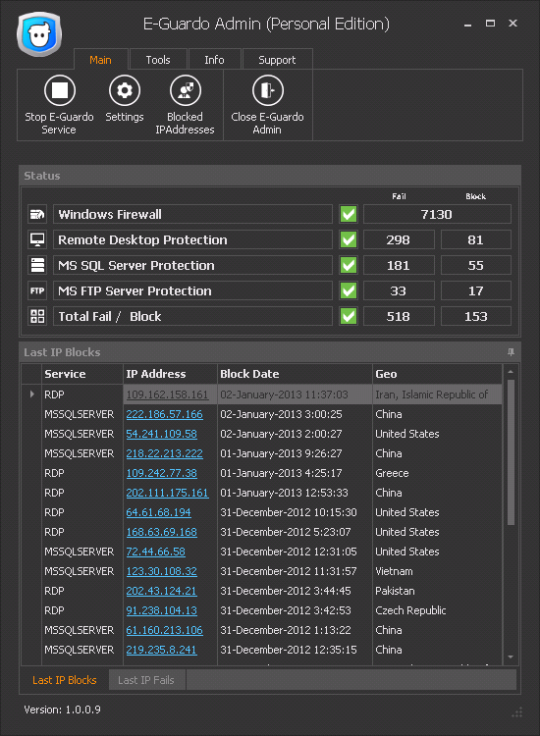Open IP link 54.241.109.58
The image size is (540, 736).
162,434
